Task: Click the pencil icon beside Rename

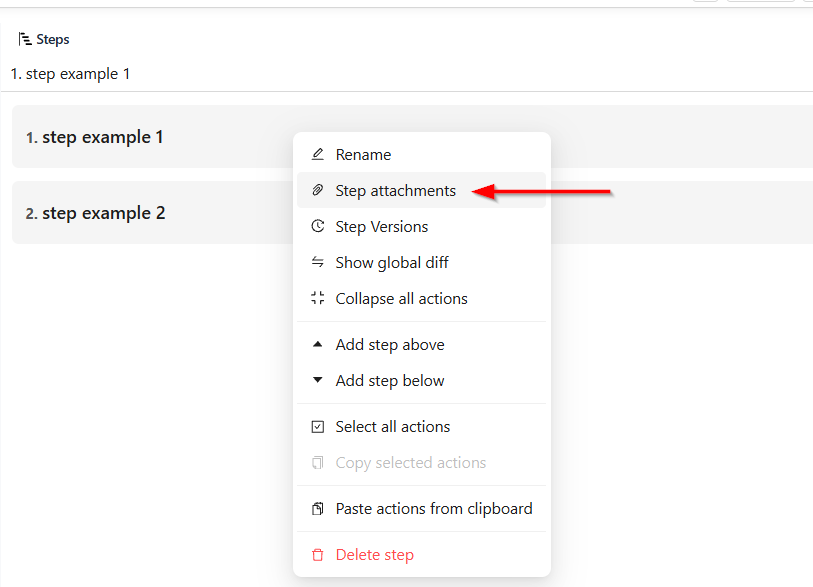Action: point(317,154)
